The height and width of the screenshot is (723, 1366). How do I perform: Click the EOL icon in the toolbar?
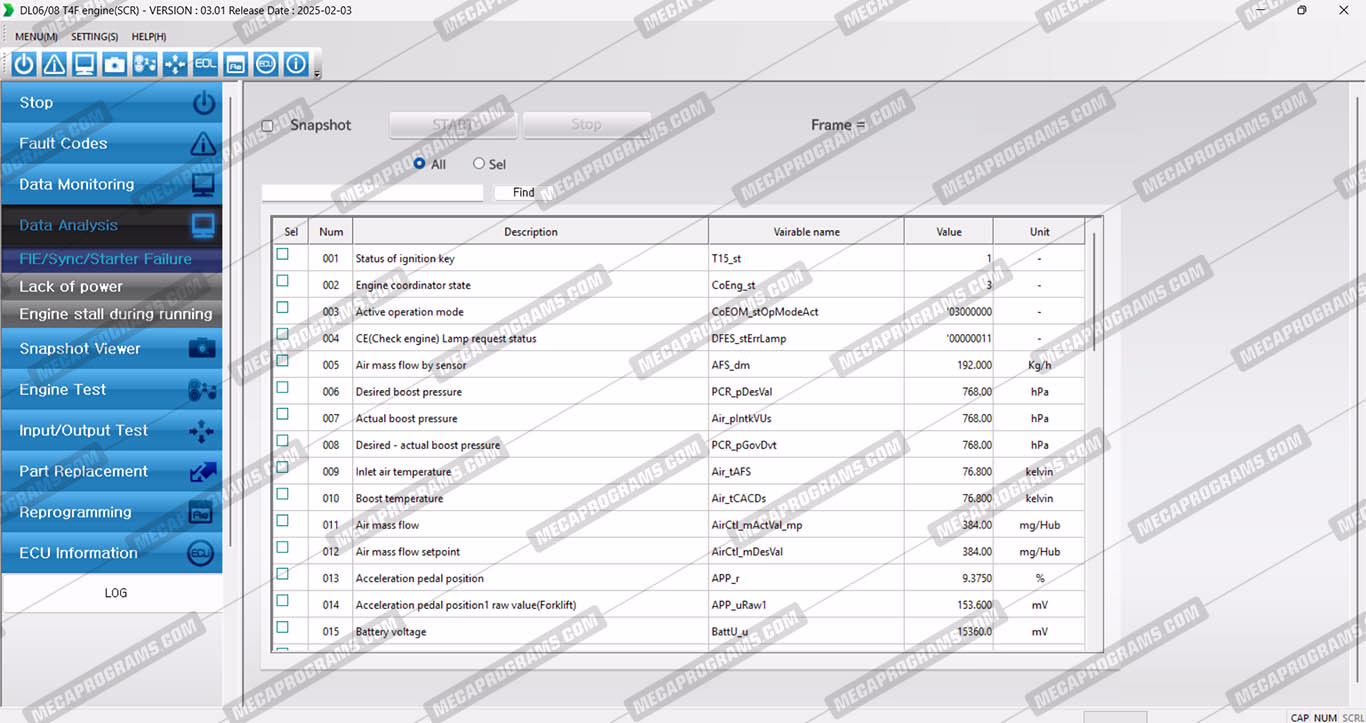[205, 65]
